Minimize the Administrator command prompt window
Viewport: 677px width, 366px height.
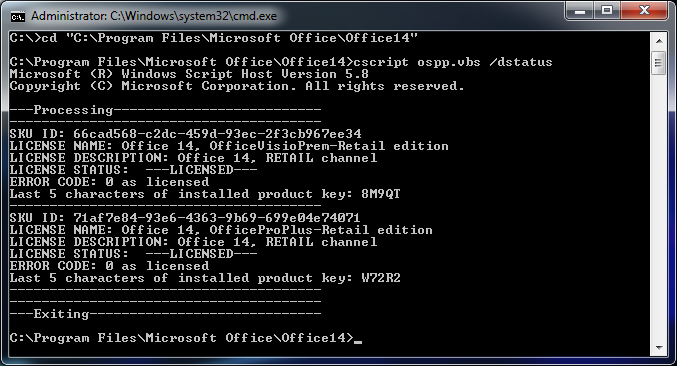coord(579,10)
